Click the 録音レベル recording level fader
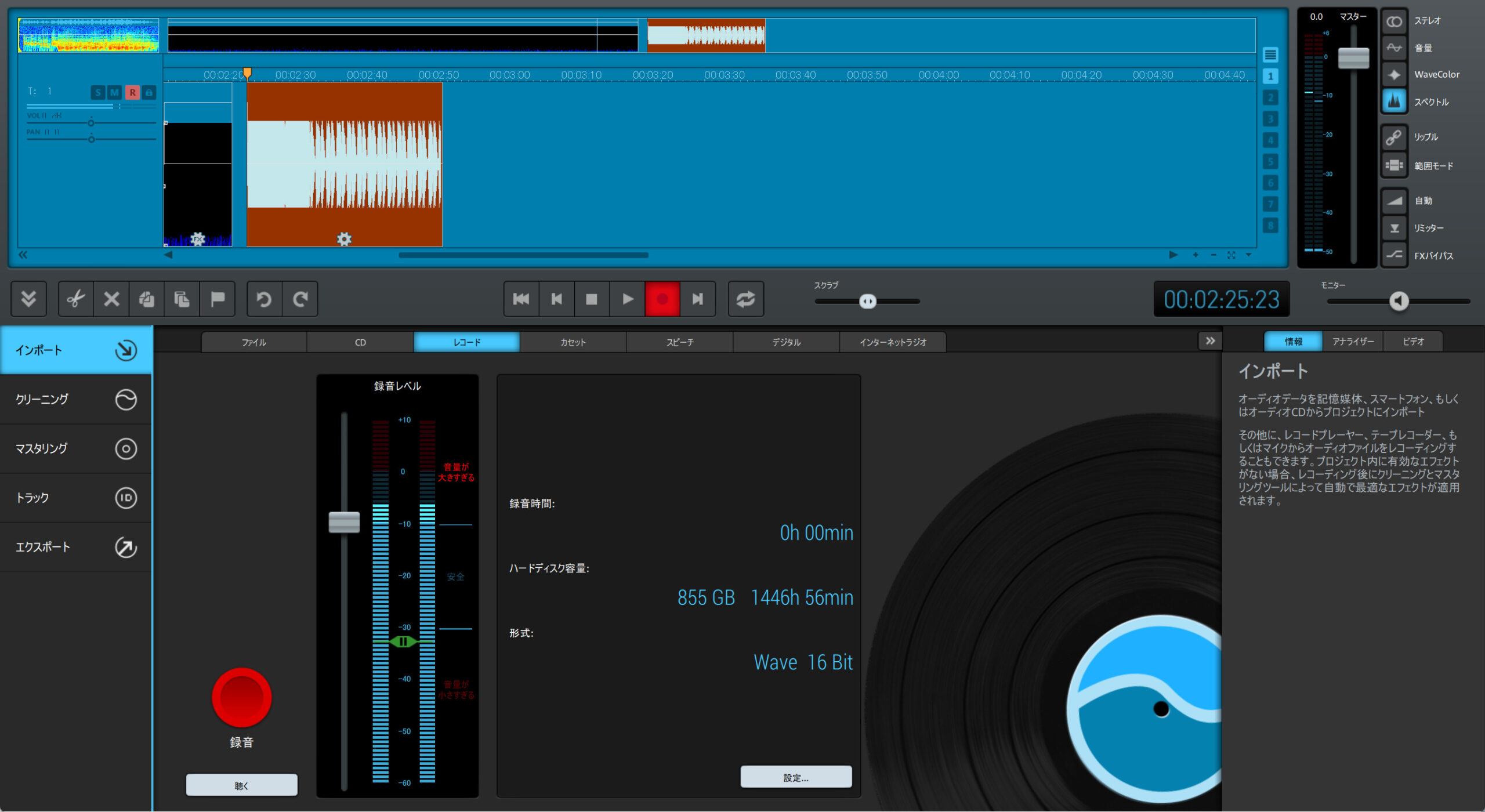The image size is (1485, 812). pyautogui.click(x=344, y=522)
